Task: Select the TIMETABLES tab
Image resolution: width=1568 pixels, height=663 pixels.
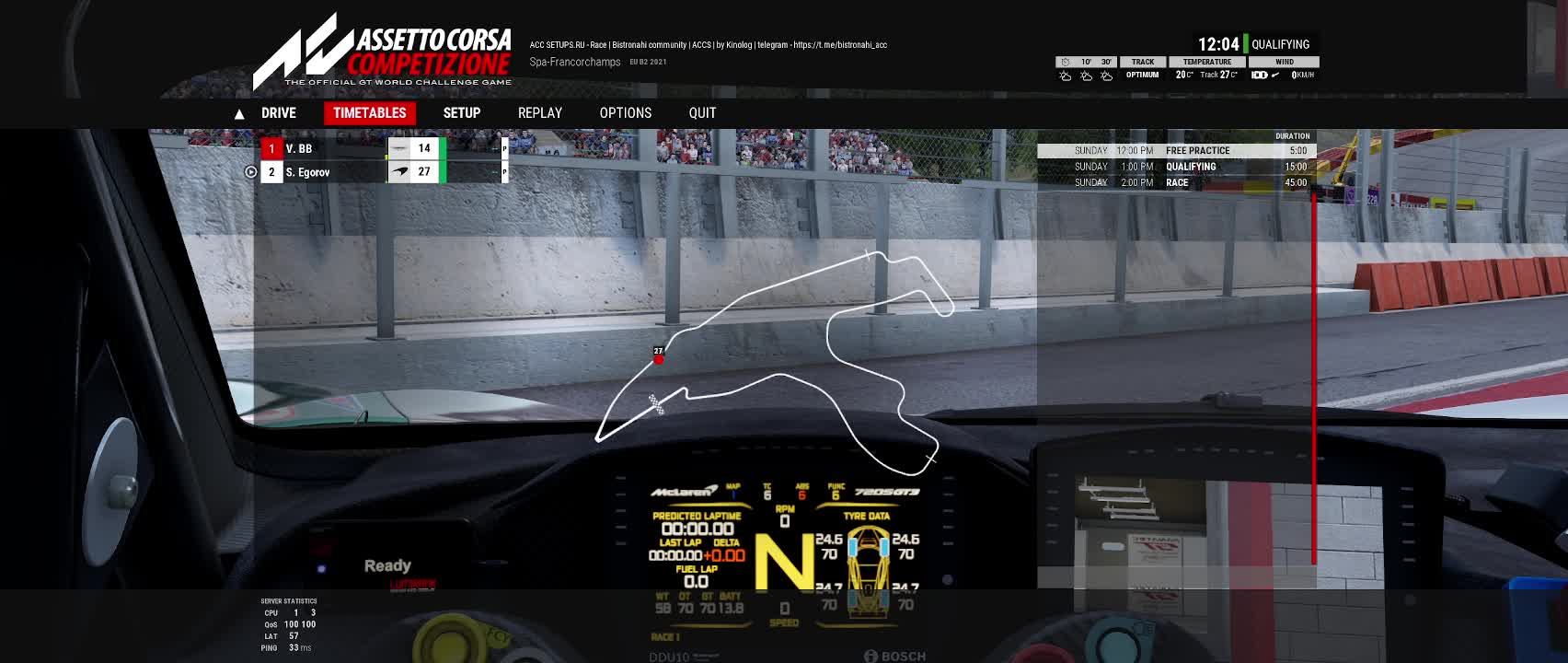Action: tap(369, 113)
